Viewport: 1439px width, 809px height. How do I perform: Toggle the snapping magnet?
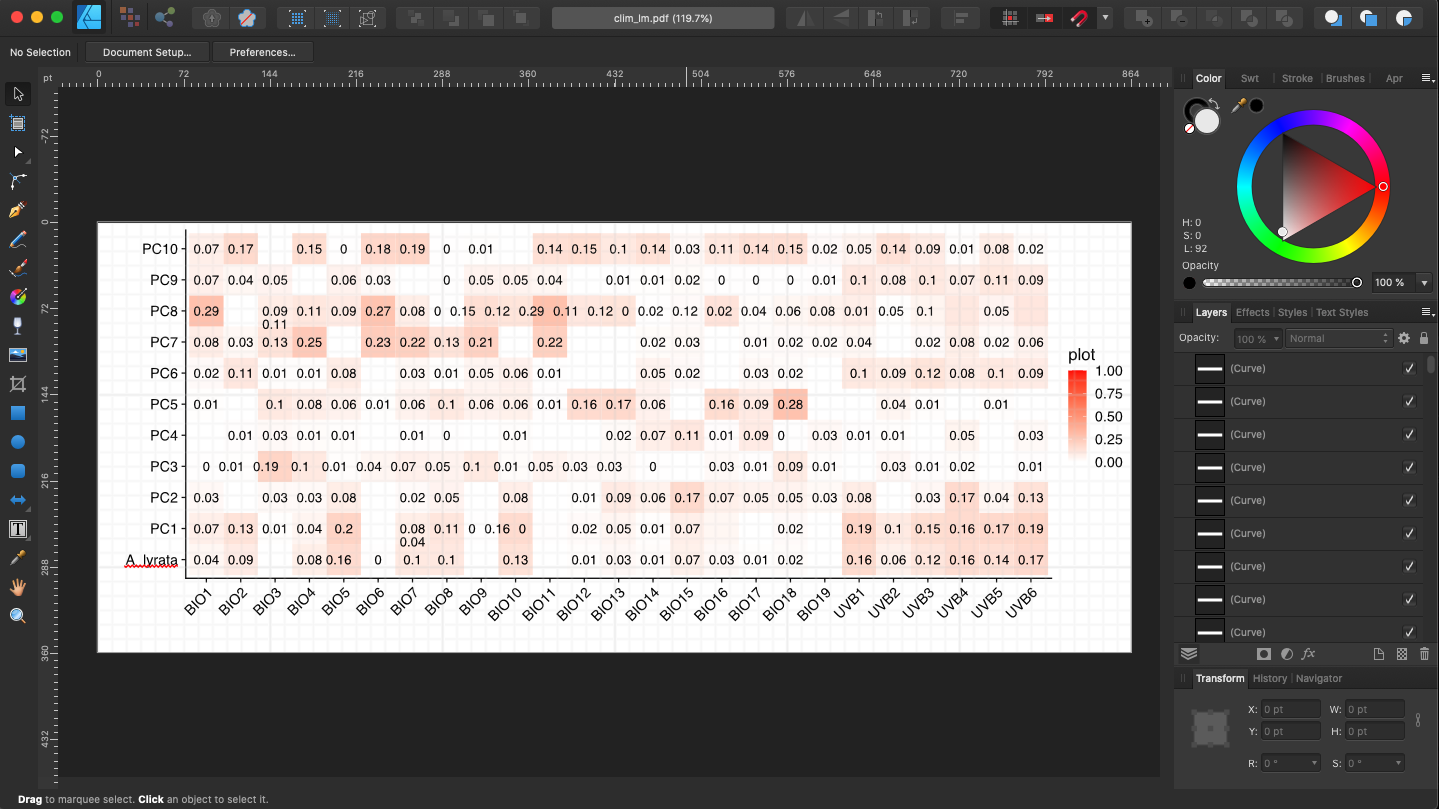tap(1079, 18)
